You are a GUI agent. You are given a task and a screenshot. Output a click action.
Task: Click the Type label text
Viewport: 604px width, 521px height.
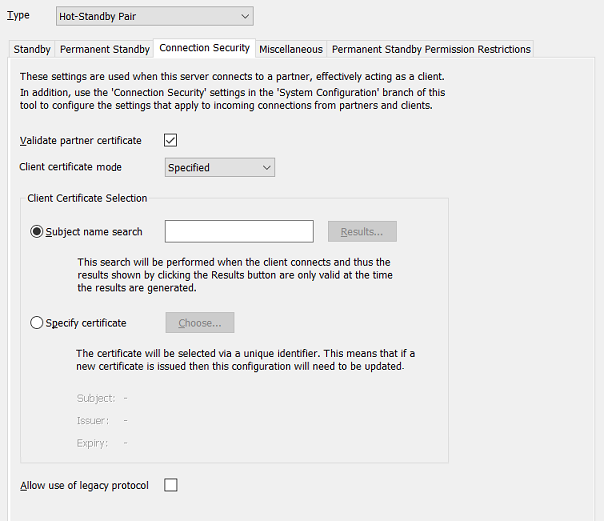tap(18, 16)
